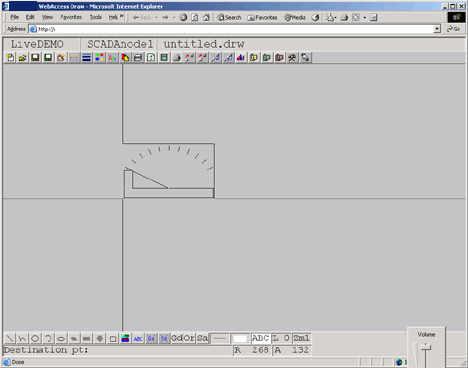
Task: Select the circle drawing tool
Action: coord(35,339)
